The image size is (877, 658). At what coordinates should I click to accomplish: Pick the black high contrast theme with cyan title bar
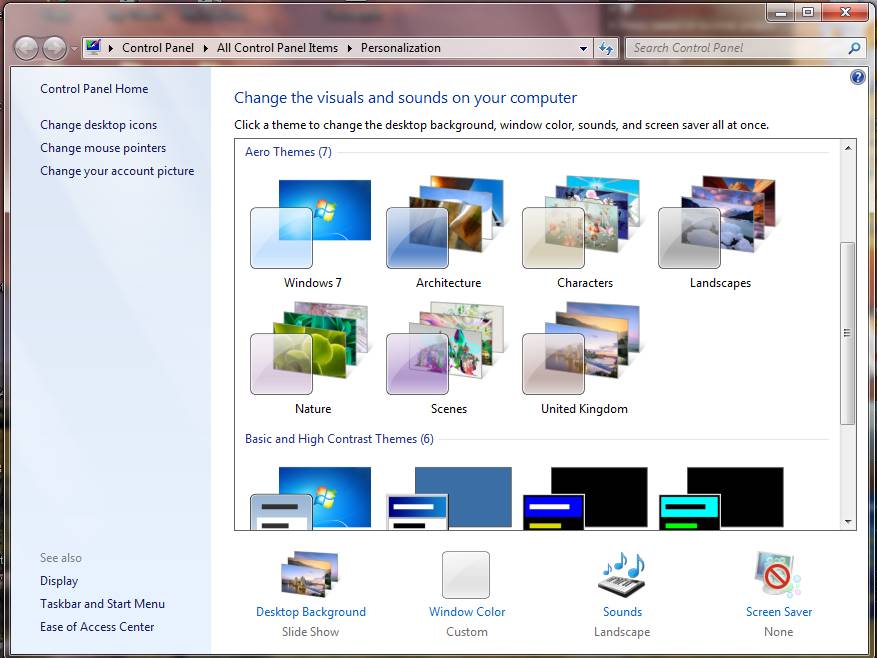[x=722, y=498]
